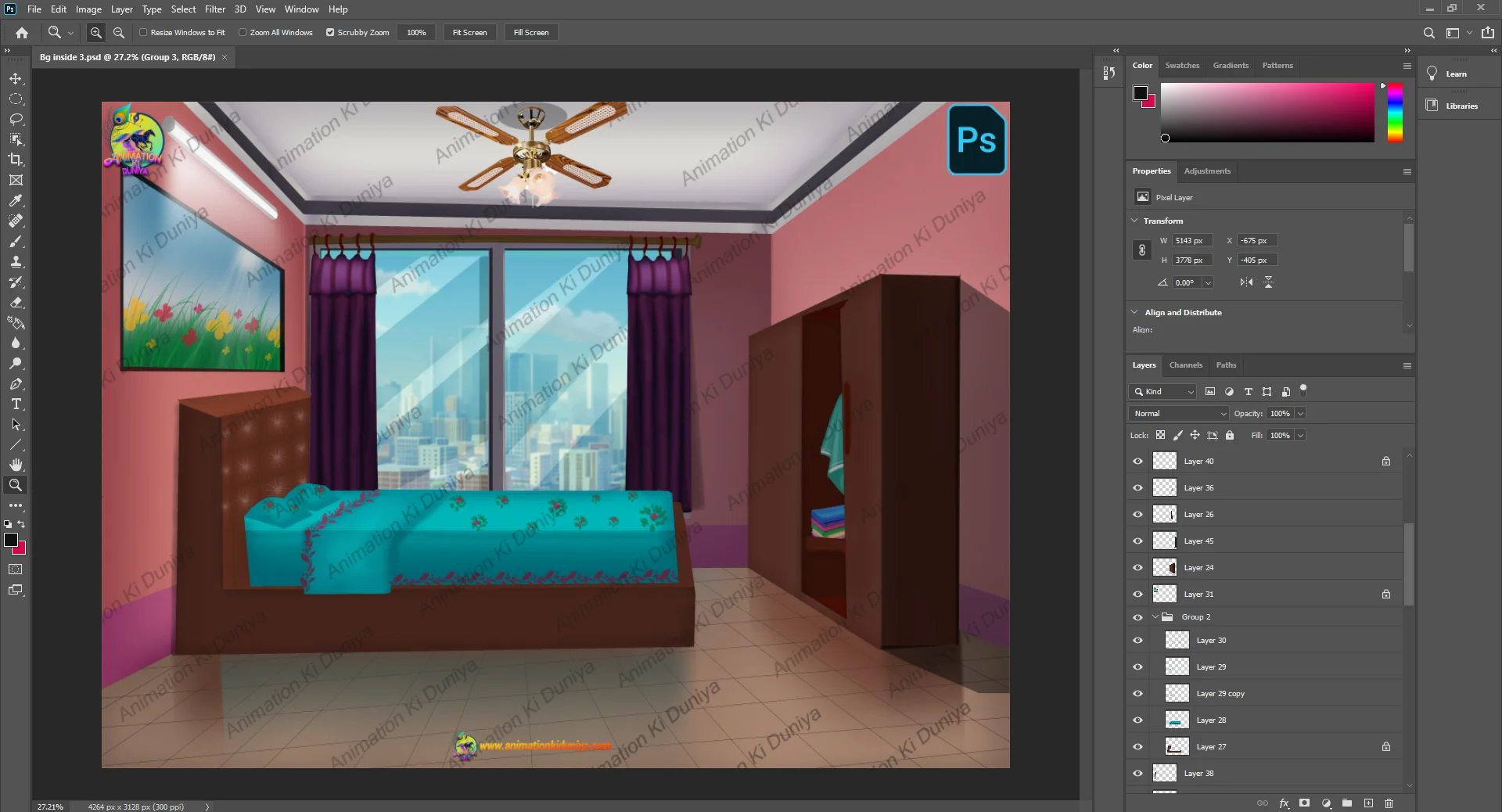
Task: Disable the Scrubby Zoom checkbox
Action: [330, 33]
